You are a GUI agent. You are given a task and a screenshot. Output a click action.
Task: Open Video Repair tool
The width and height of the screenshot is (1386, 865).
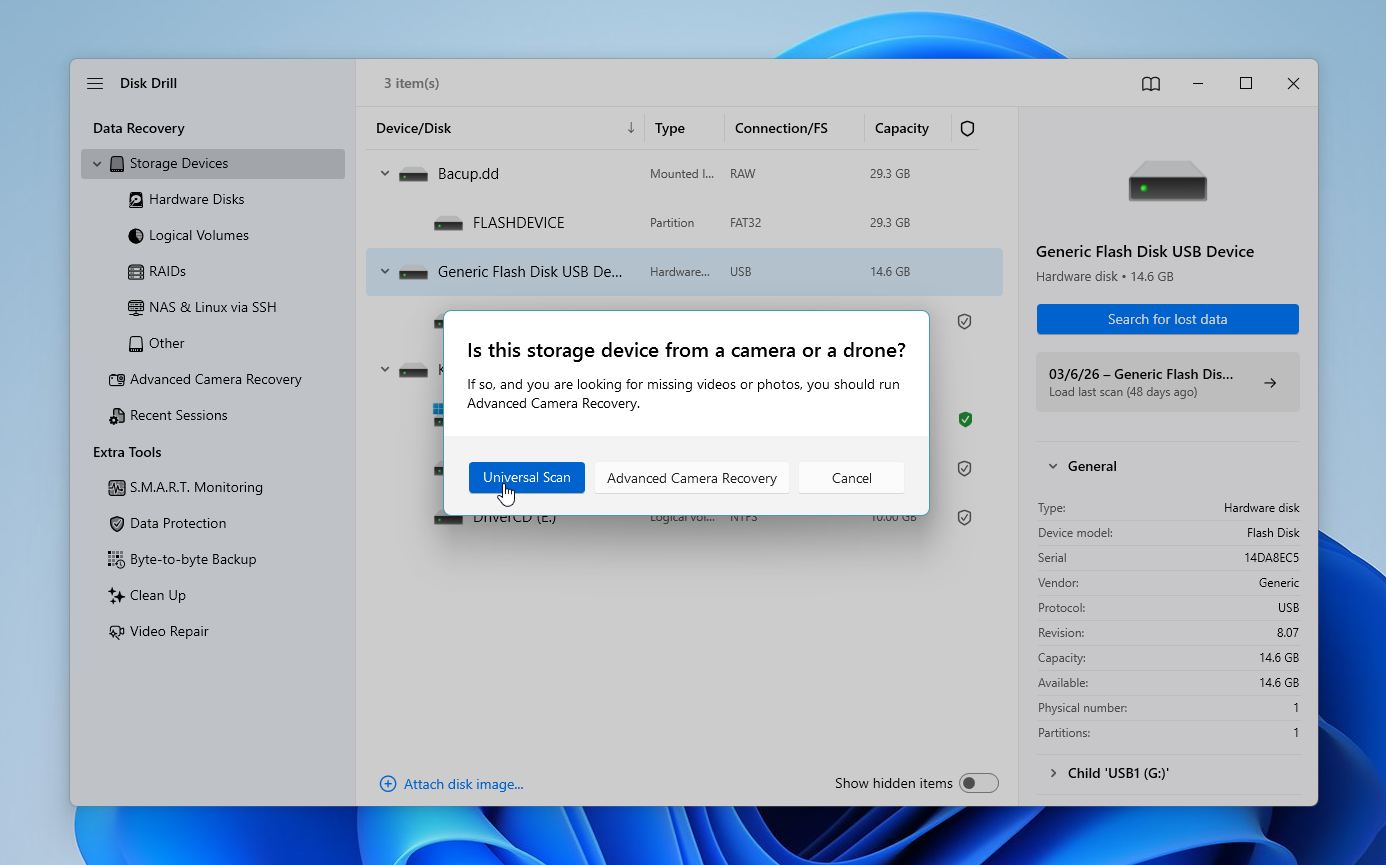[x=169, y=632]
